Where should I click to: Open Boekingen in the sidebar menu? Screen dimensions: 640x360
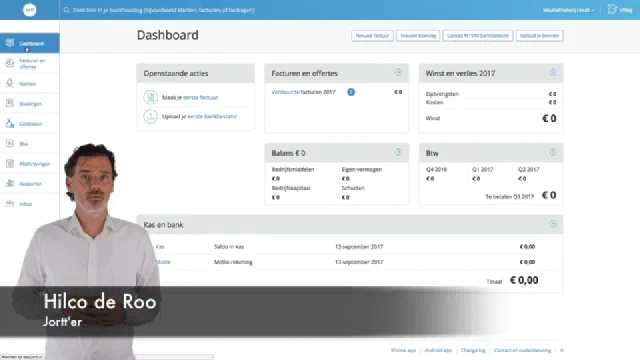click(30, 104)
